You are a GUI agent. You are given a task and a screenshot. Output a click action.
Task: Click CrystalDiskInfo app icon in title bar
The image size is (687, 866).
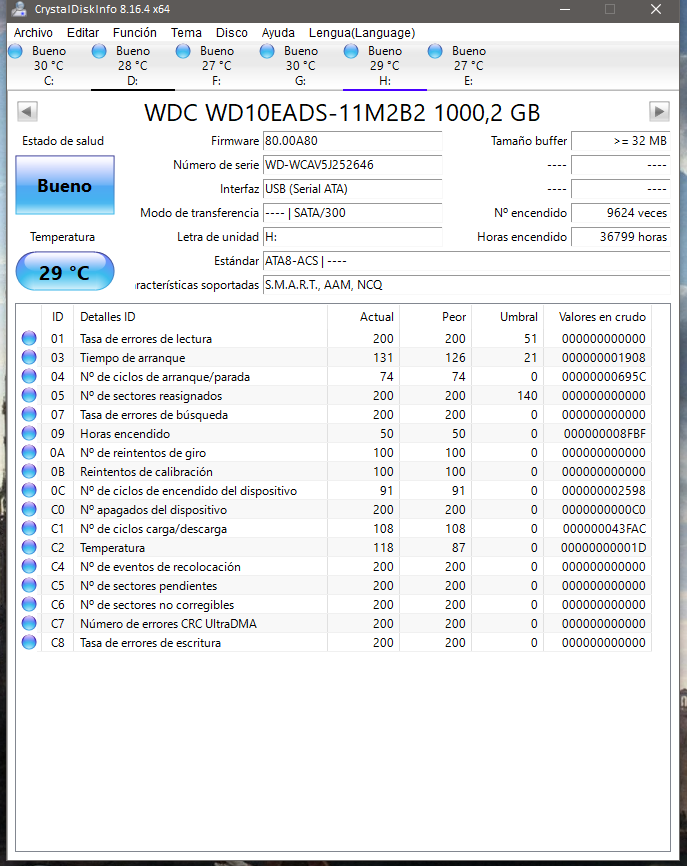pyautogui.click(x=19, y=9)
